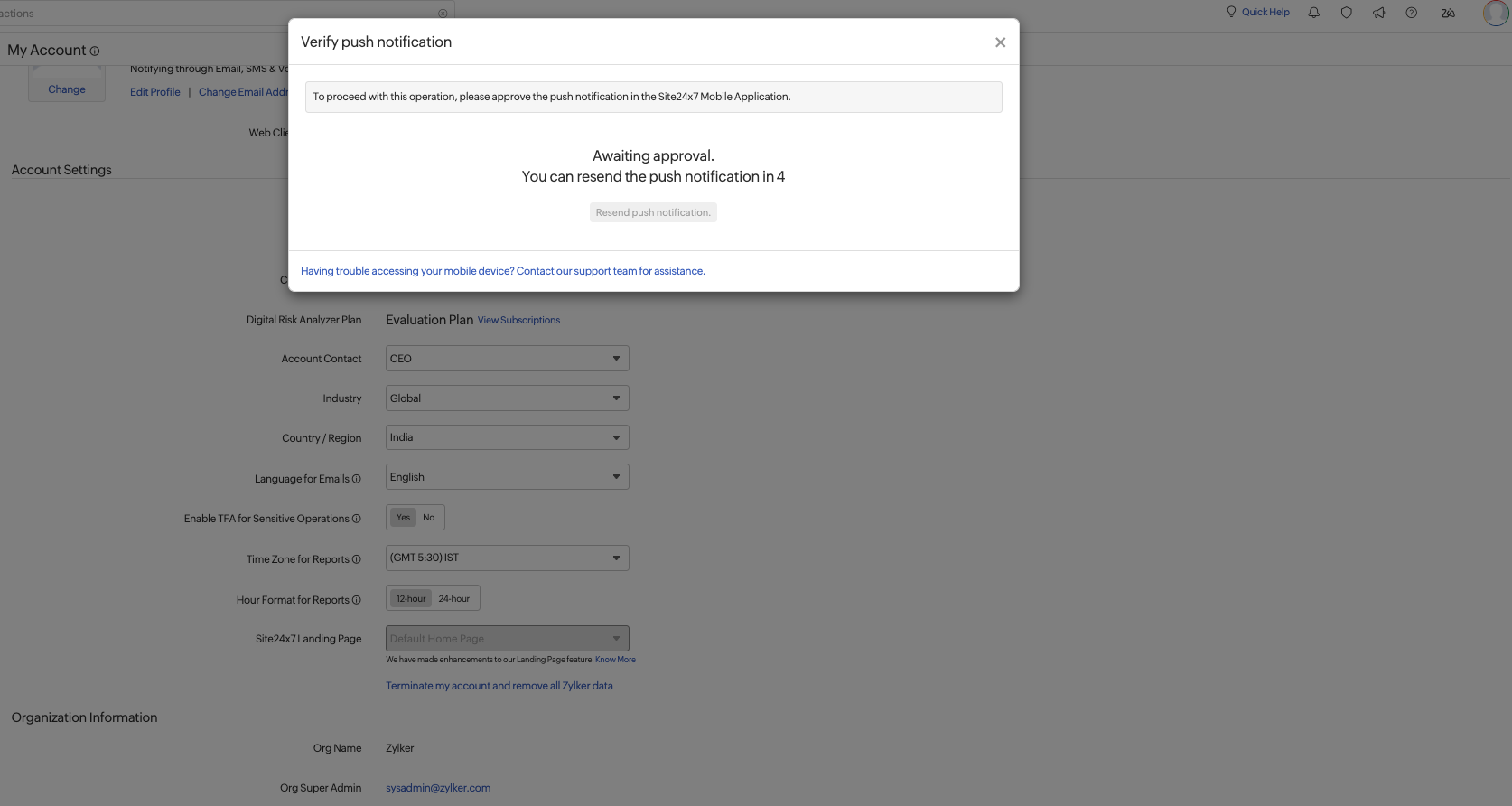Expand the Time Zone for Reports dropdown
This screenshot has width=1512, height=806.
click(507, 558)
